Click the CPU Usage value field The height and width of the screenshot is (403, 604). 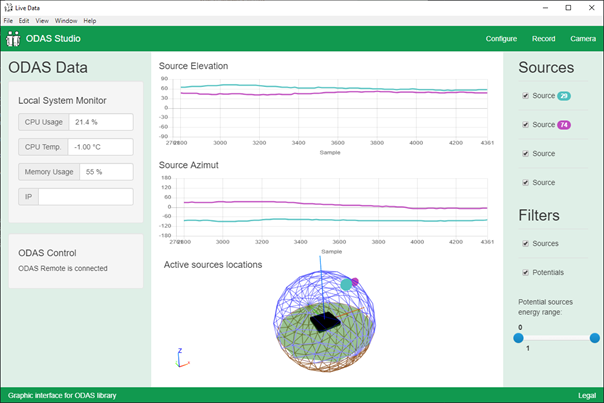[101, 122]
